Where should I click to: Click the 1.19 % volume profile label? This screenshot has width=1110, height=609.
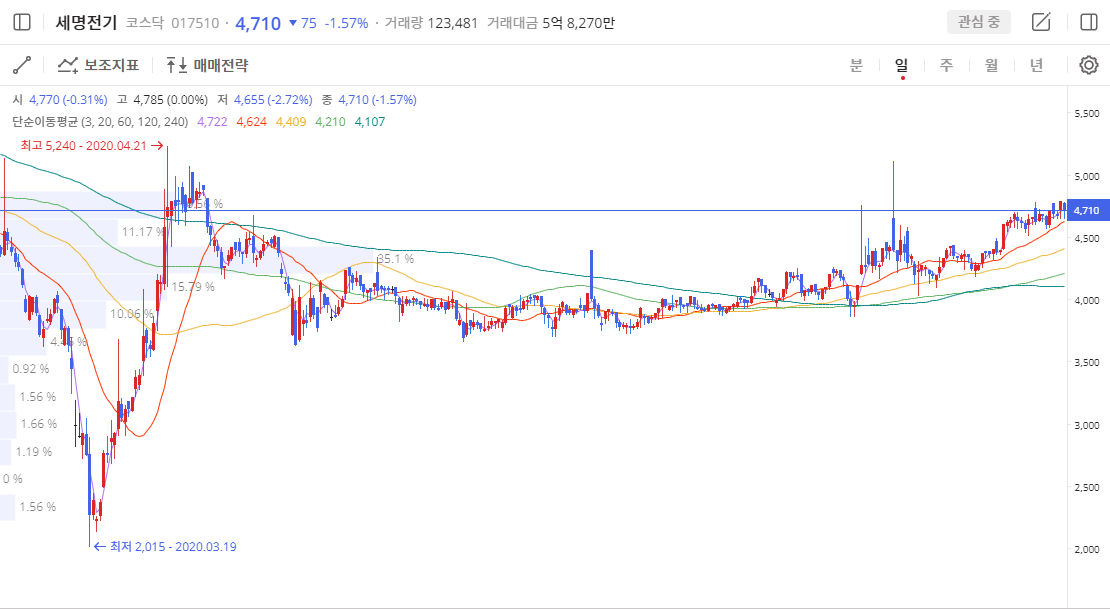tap(34, 452)
